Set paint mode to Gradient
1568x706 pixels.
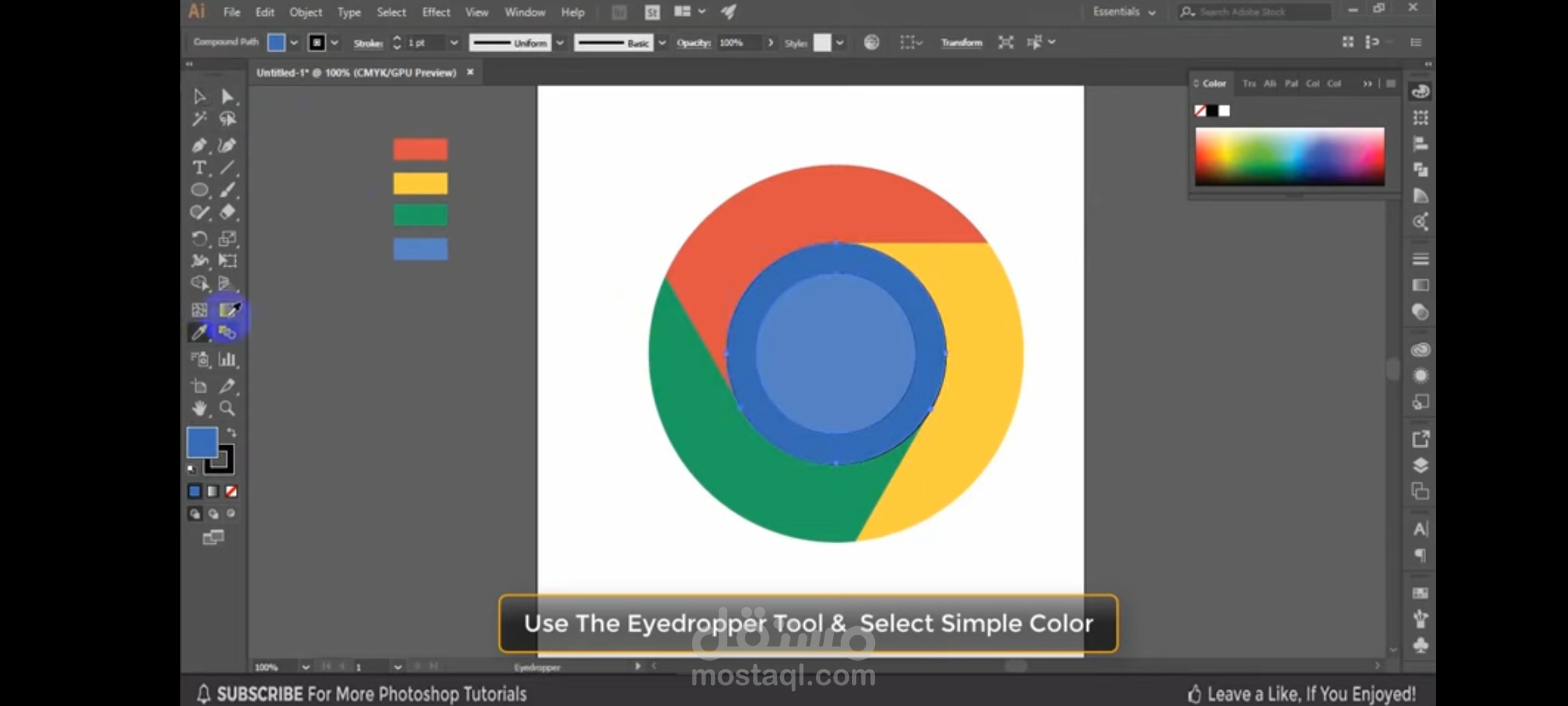(x=213, y=491)
